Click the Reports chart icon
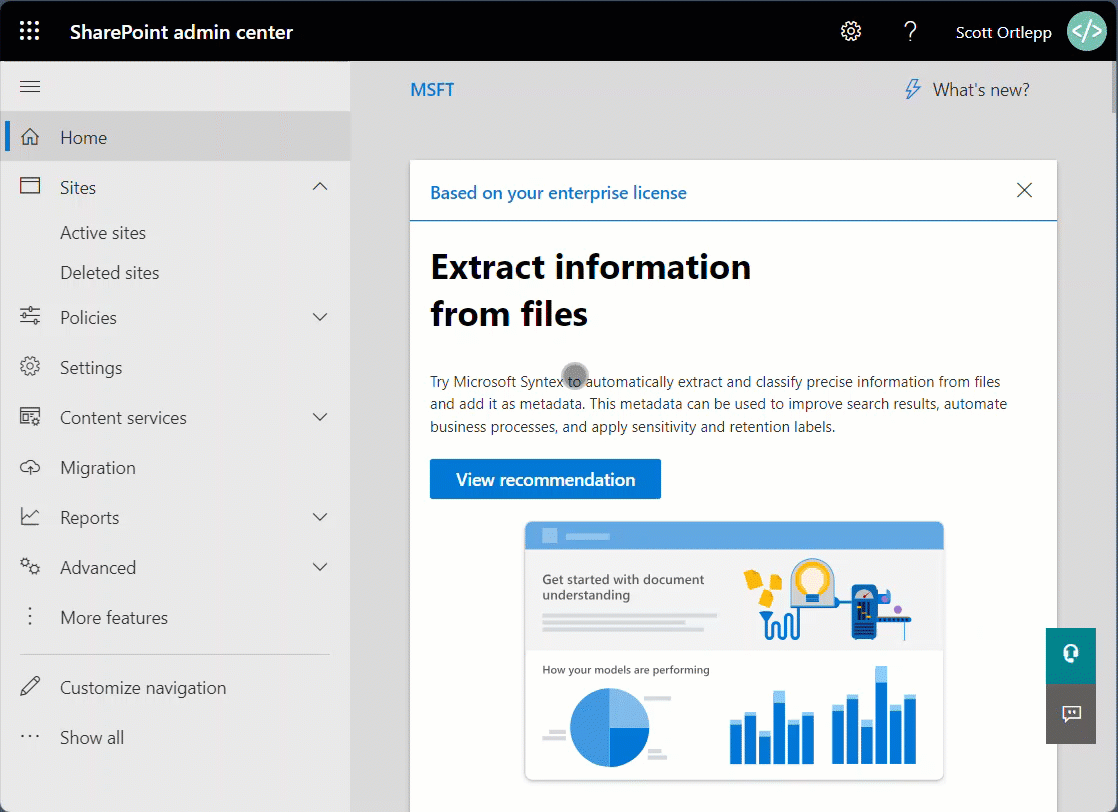 (x=30, y=517)
